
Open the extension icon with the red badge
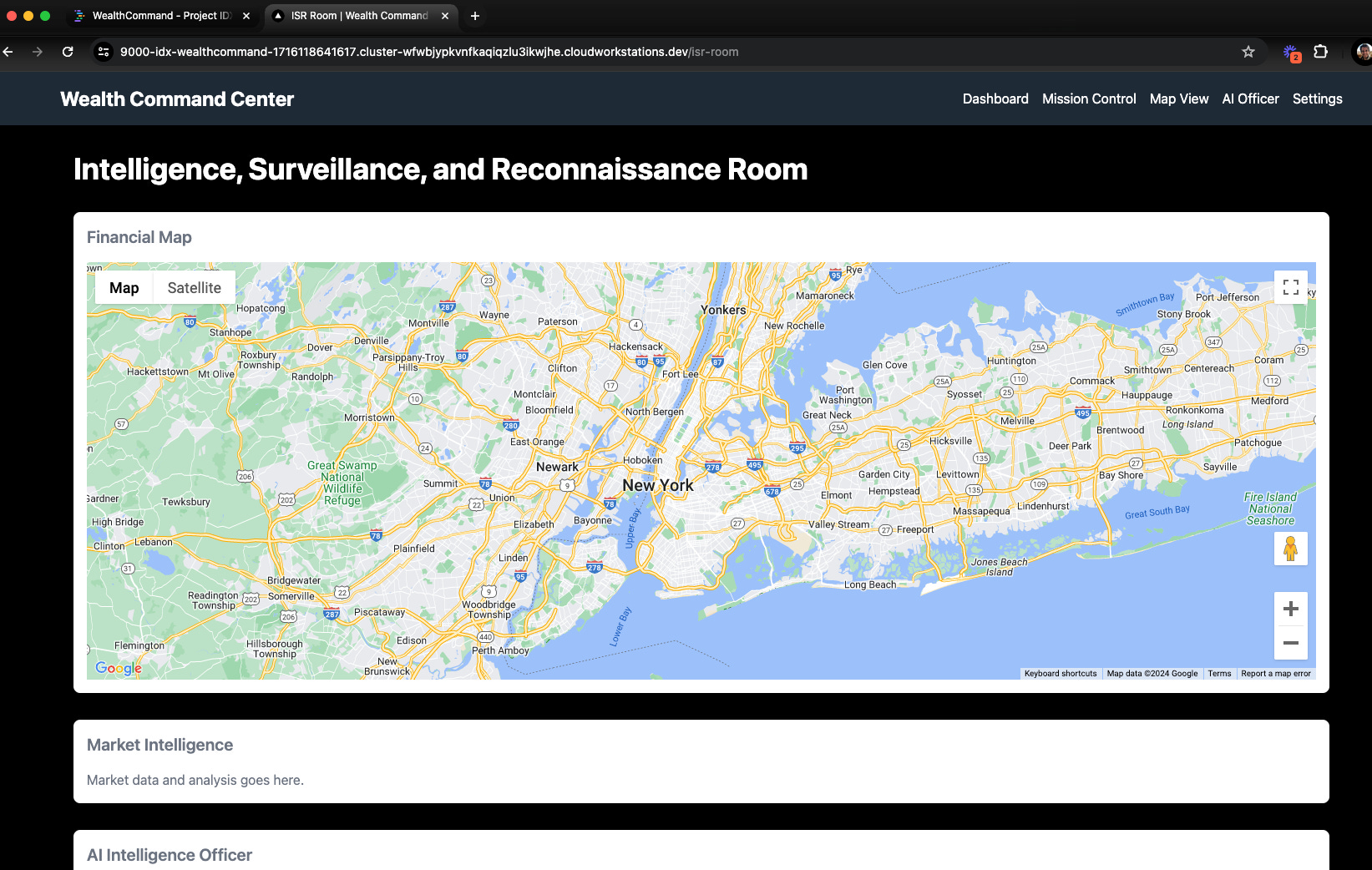pyautogui.click(x=1291, y=53)
